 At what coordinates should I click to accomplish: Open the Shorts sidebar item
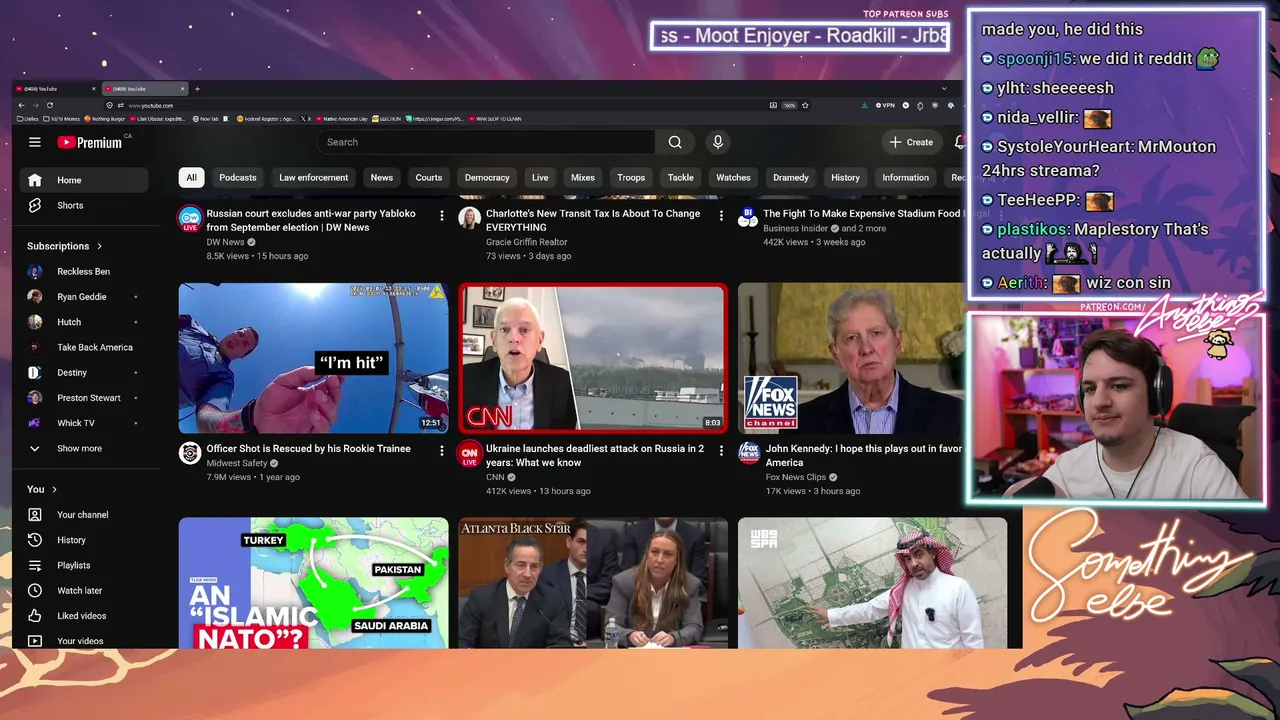pyautogui.click(x=84, y=205)
